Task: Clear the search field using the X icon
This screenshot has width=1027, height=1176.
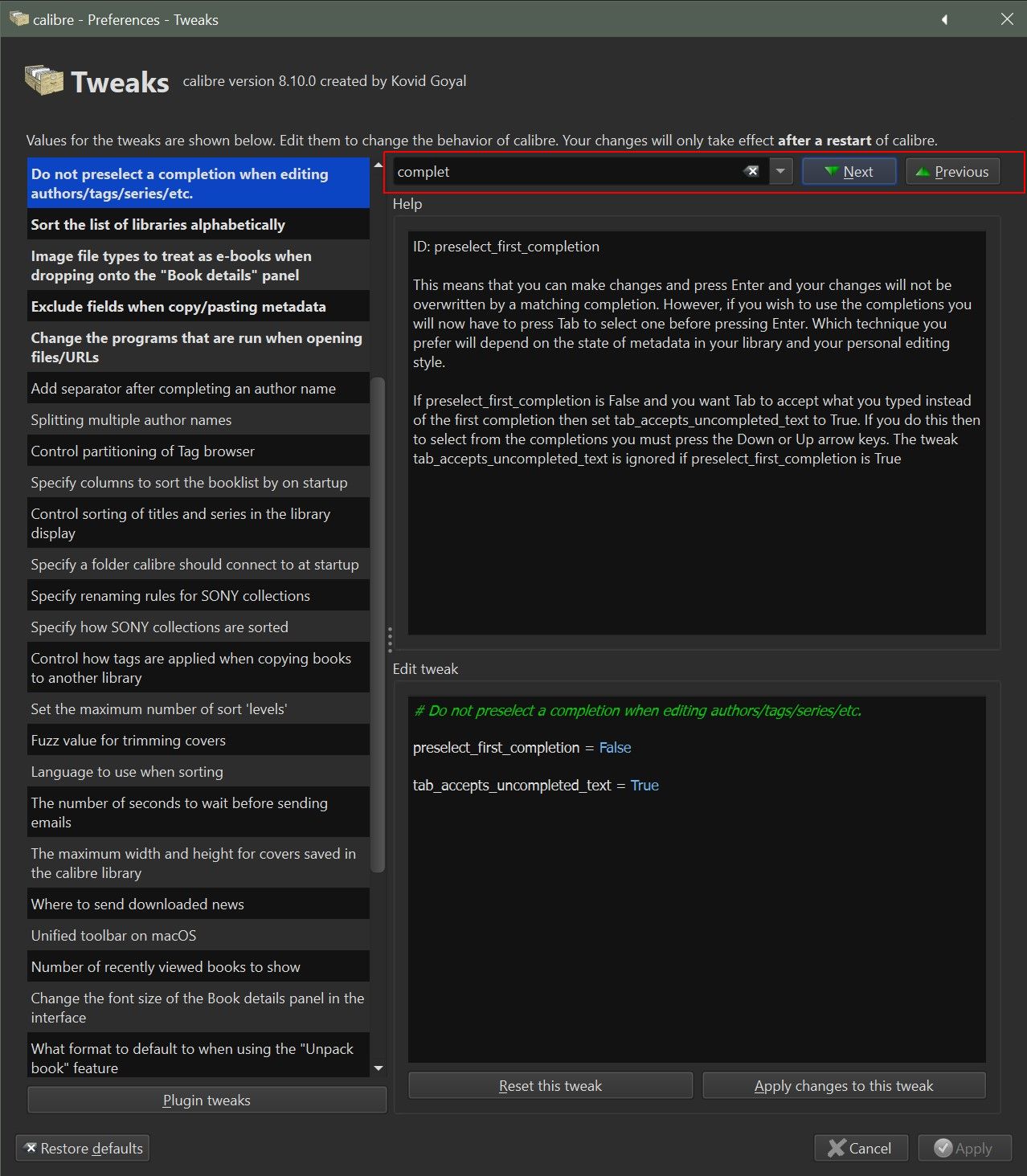Action: tap(751, 171)
